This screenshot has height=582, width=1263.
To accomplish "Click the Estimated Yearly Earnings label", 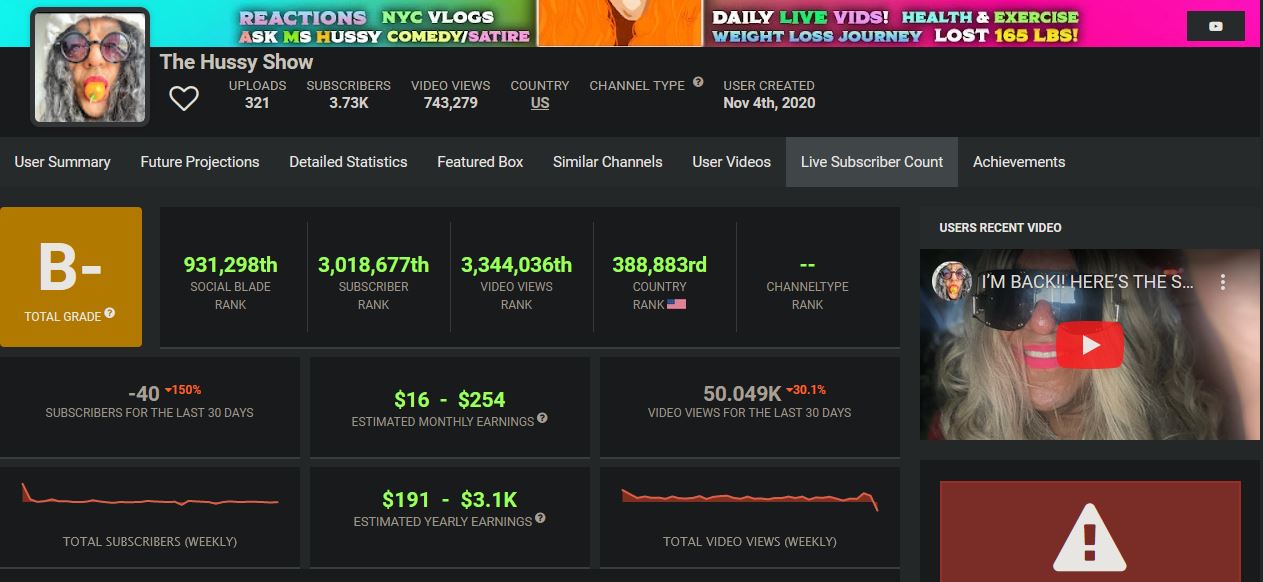I will coord(443,521).
